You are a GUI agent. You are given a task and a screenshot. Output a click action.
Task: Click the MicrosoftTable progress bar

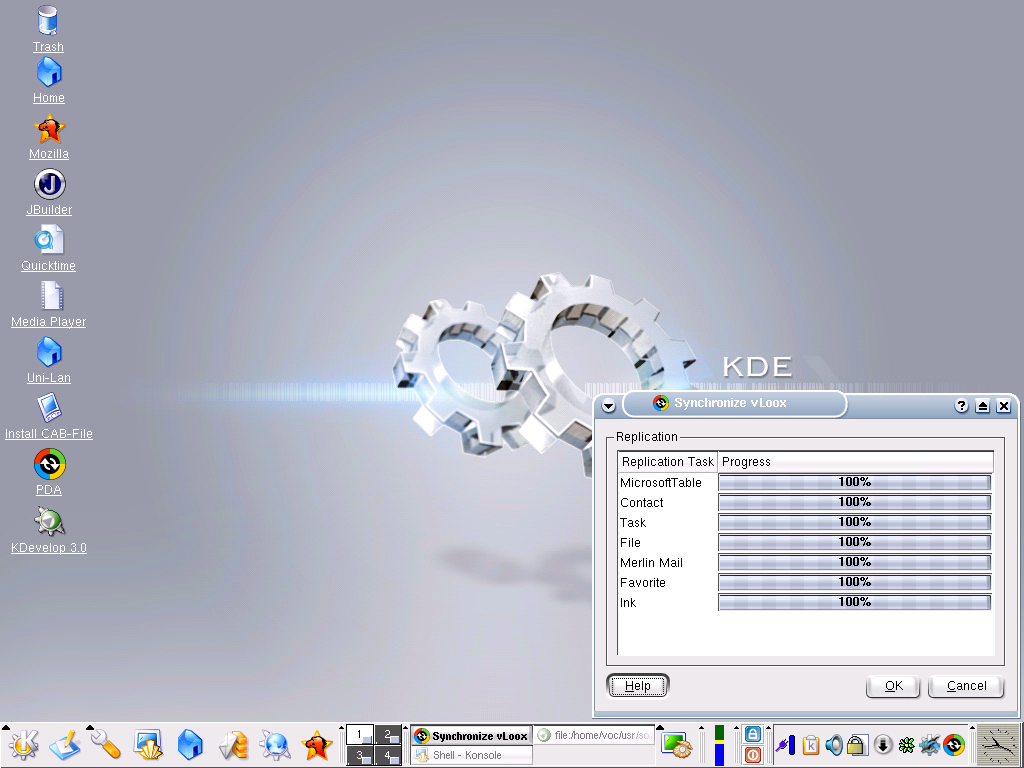point(854,482)
